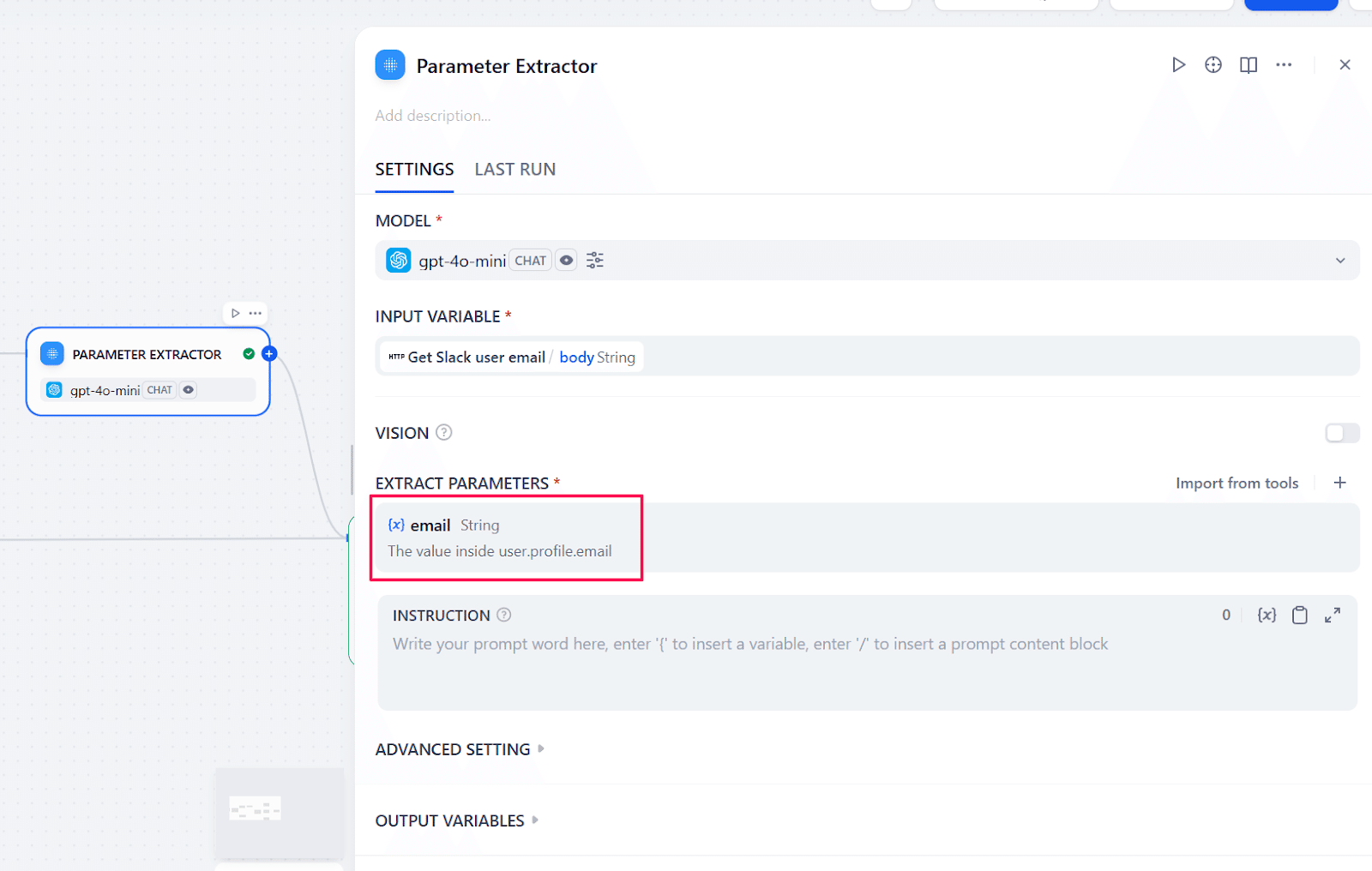Add a new extract parameter with plus

[x=1339, y=483]
